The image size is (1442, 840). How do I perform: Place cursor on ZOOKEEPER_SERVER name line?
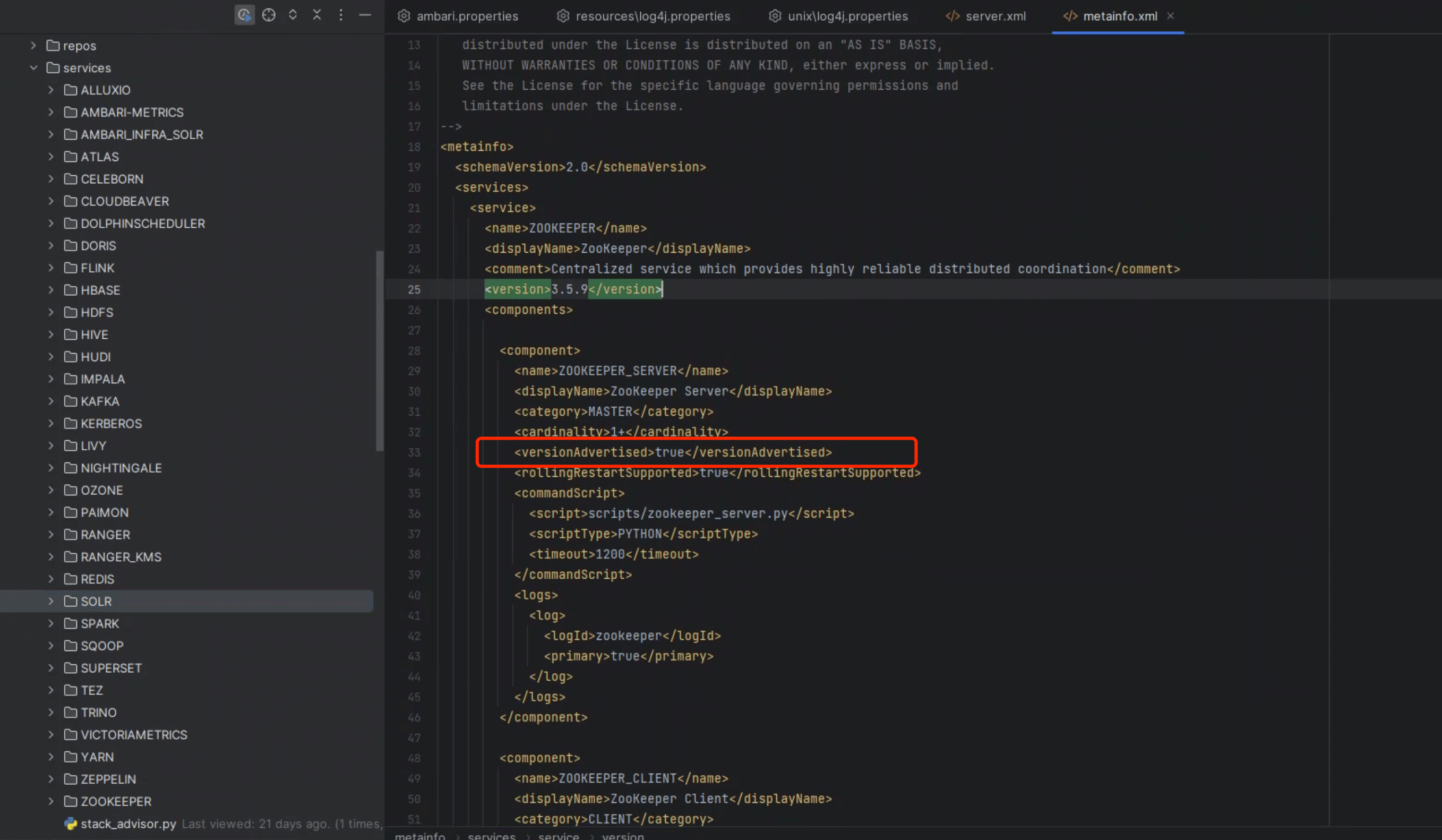click(621, 371)
